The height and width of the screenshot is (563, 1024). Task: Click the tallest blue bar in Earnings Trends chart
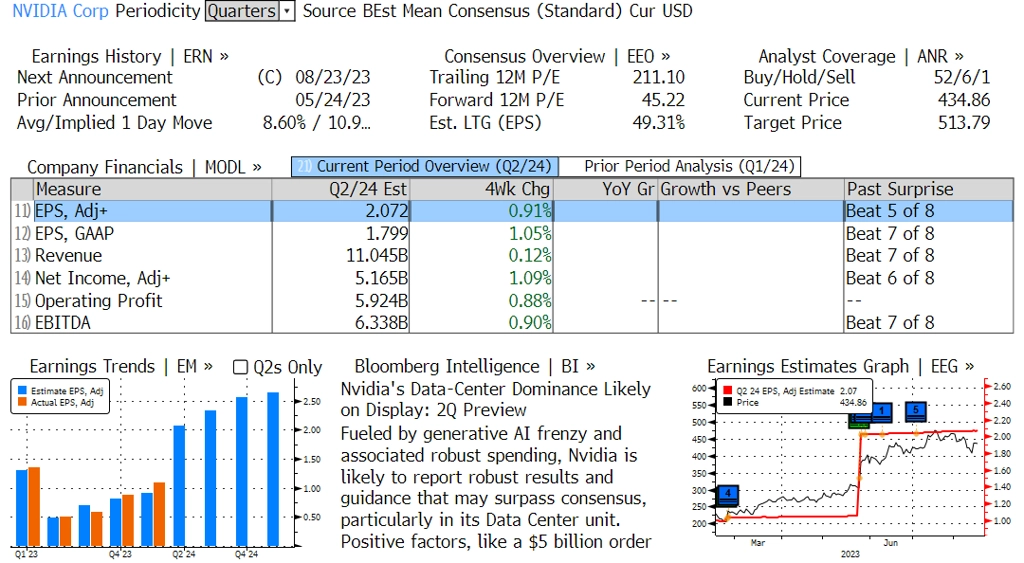click(273, 469)
